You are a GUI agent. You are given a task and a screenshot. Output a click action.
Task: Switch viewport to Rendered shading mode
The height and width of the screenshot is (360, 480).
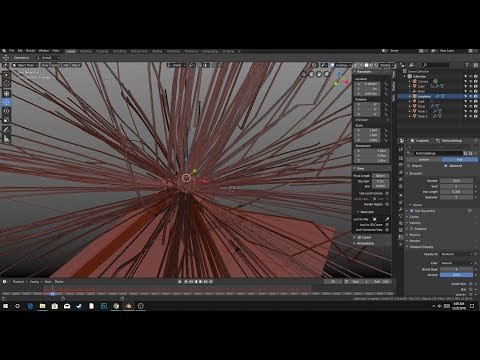tap(376, 65)
